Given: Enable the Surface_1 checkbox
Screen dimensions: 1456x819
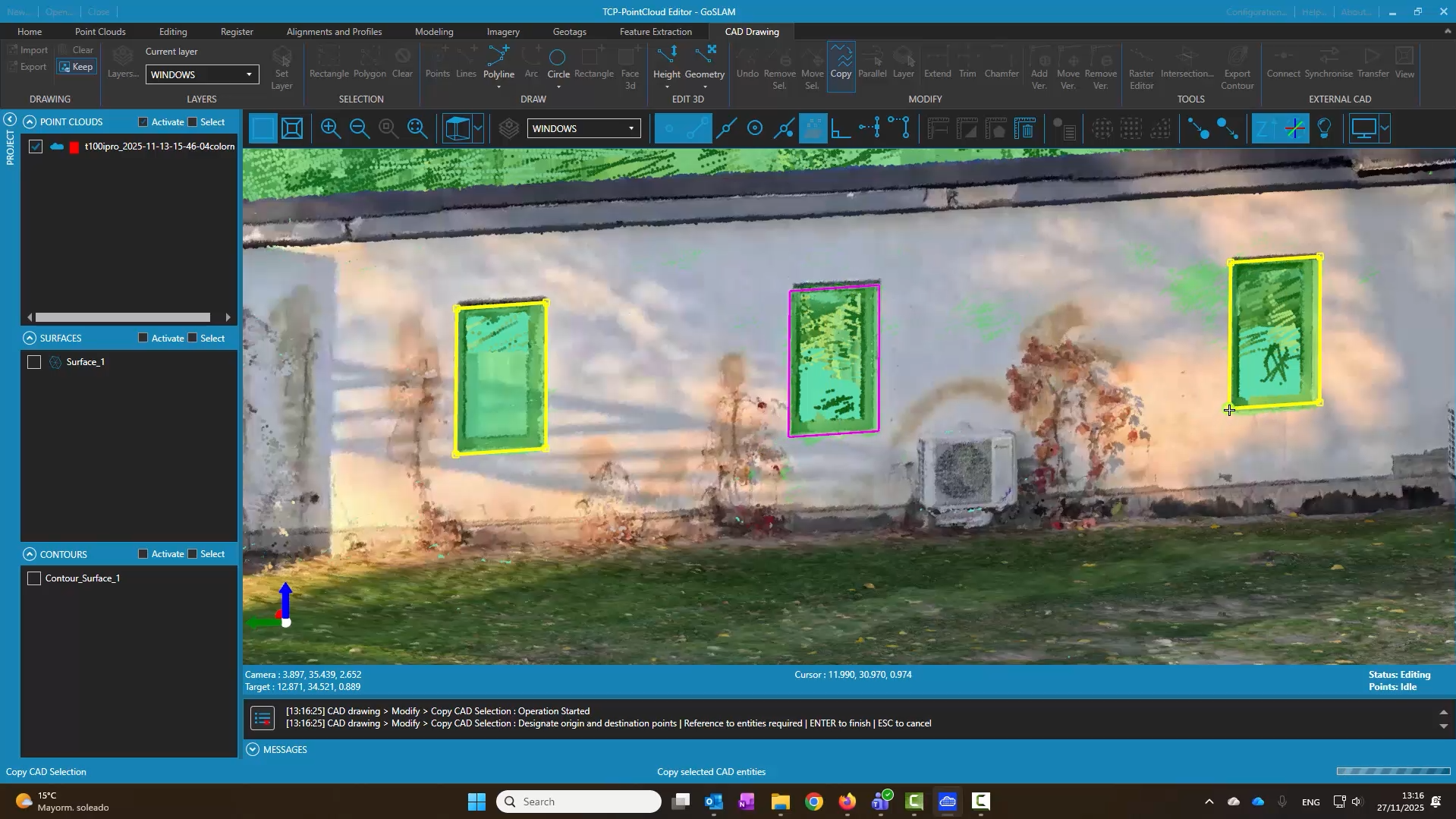Looking at the screenshot, I should tap(34, 363).
